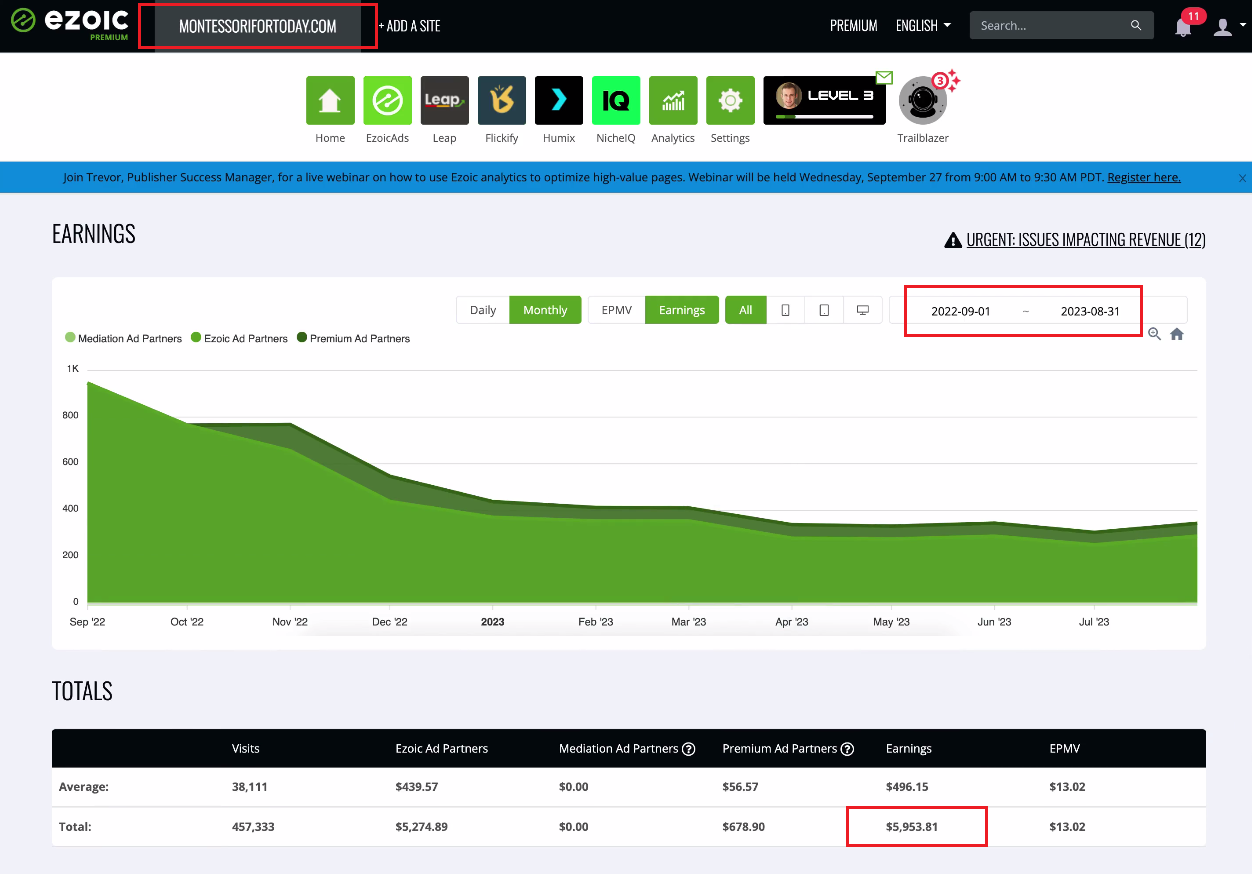Image resolution: width=1252 pixels, height=874 pixels.
Task: Click + ADD A SITE
Action: [x=409, y=26]
